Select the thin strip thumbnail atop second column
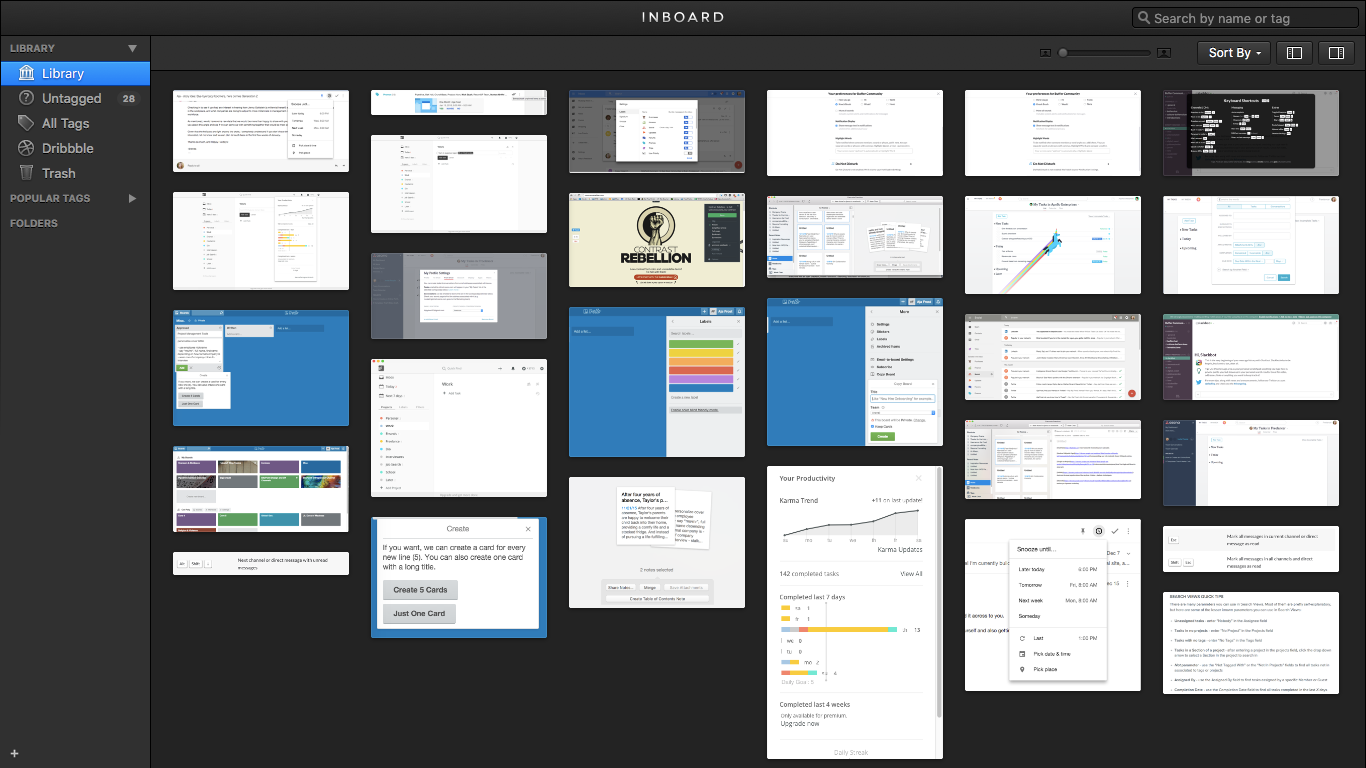The width and height of the screenshot is (1366, 768). (x=459, y=102)
